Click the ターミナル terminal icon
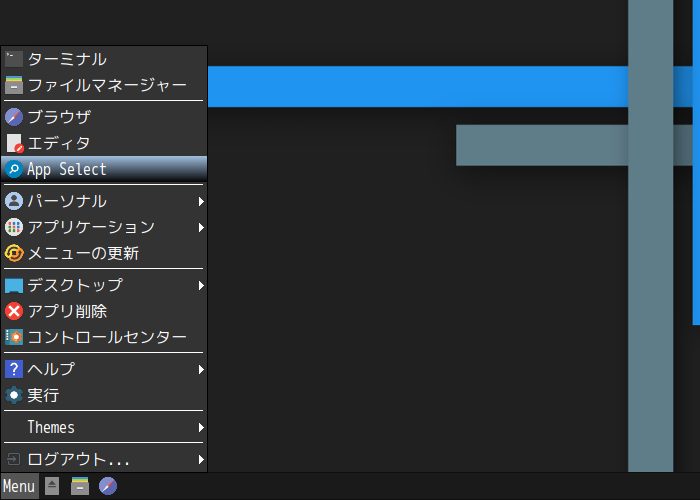The height and width of the screenshot is (500, 700). [14, 59]
